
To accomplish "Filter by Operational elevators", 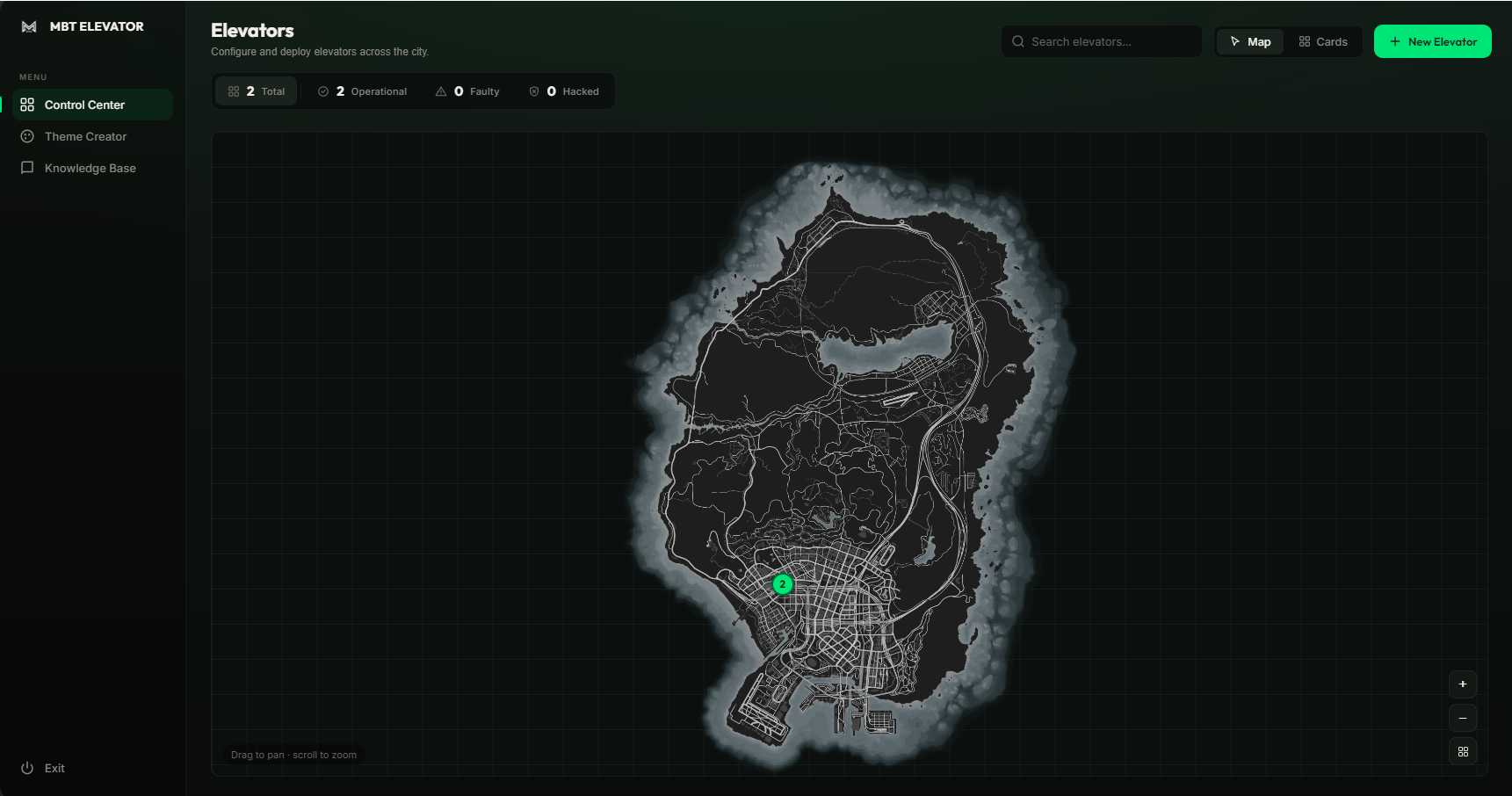I will coord(362,91).
